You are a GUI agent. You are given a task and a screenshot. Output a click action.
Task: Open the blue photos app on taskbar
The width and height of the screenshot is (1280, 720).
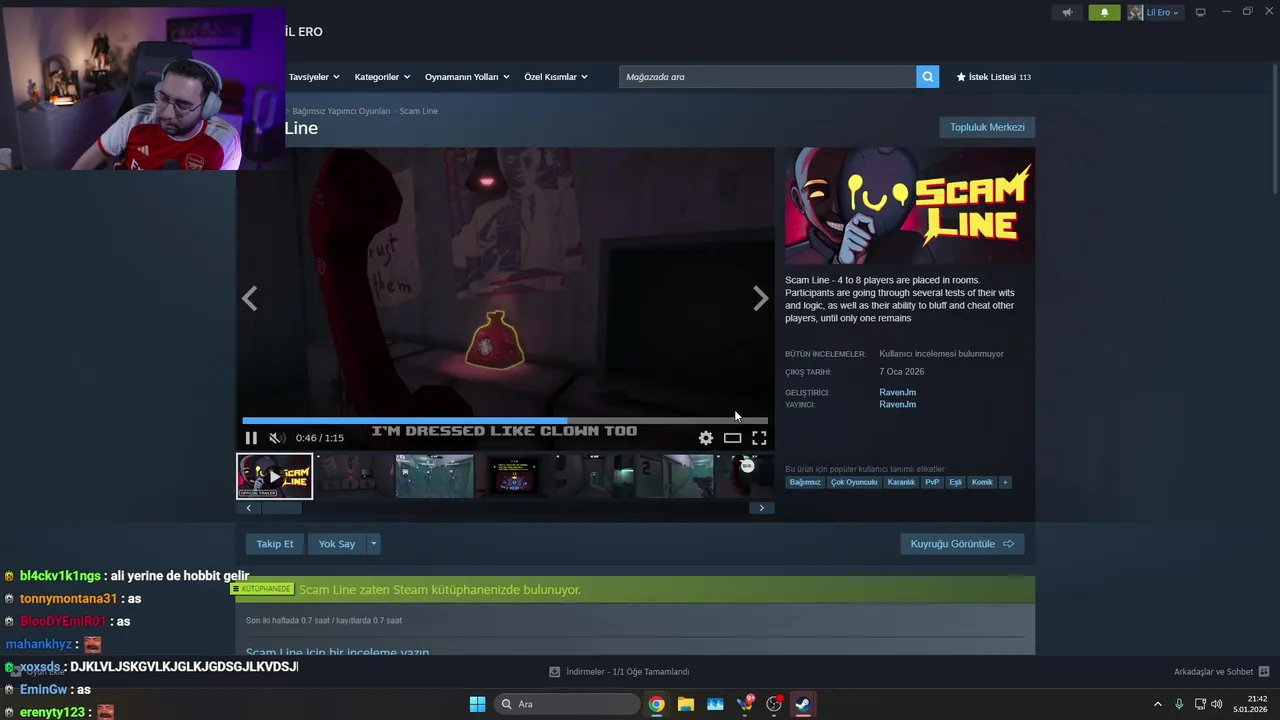715,704
